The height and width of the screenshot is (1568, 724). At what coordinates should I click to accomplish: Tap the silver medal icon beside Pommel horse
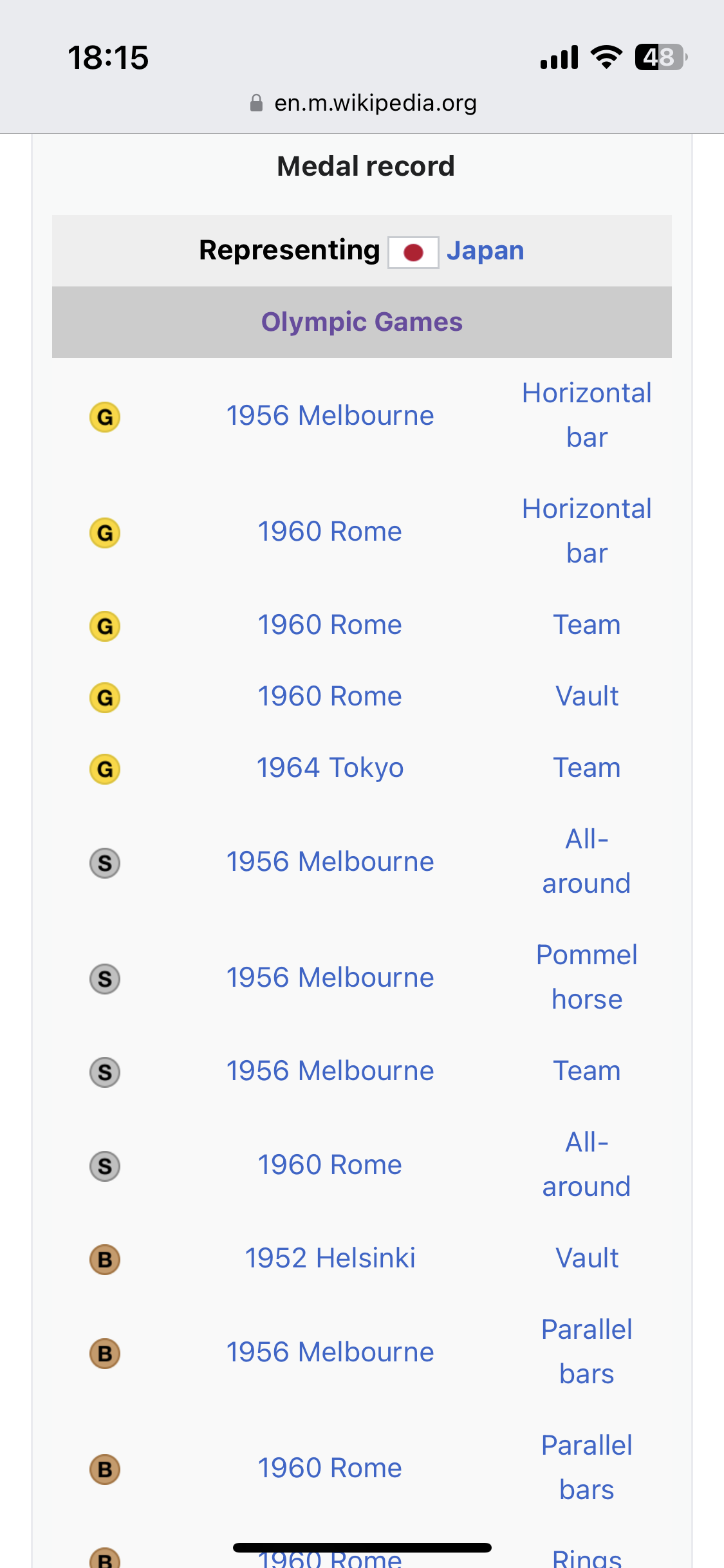(x=105, y=979)
